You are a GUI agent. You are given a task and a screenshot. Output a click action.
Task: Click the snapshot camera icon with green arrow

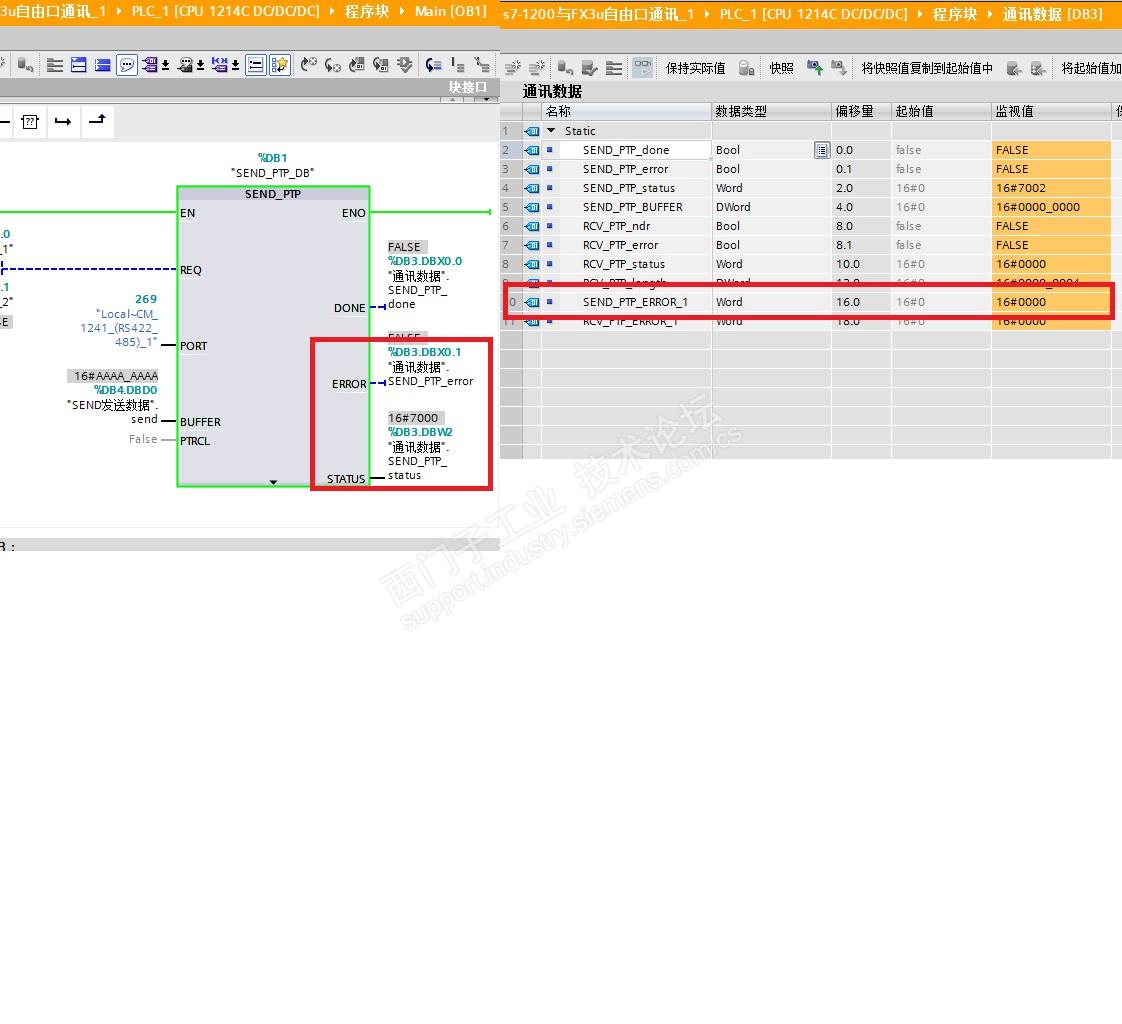[814, 68]
